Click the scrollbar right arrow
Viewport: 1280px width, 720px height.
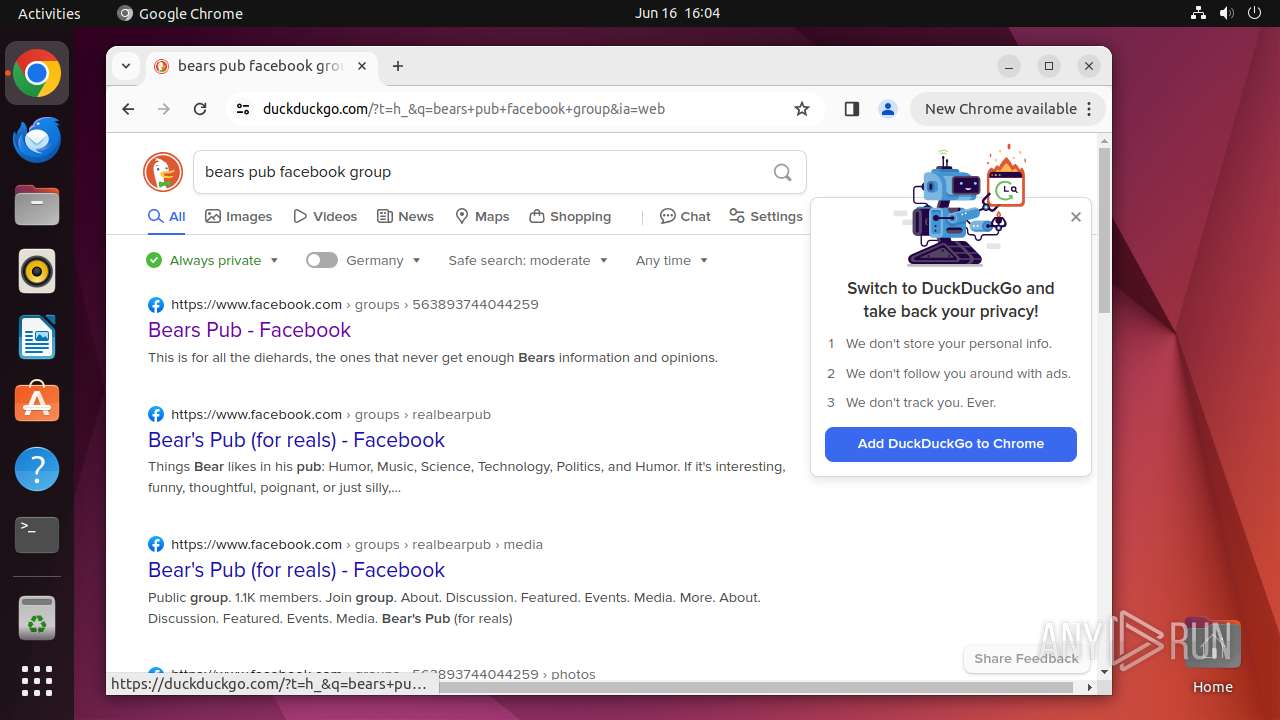pos(1090,687)
